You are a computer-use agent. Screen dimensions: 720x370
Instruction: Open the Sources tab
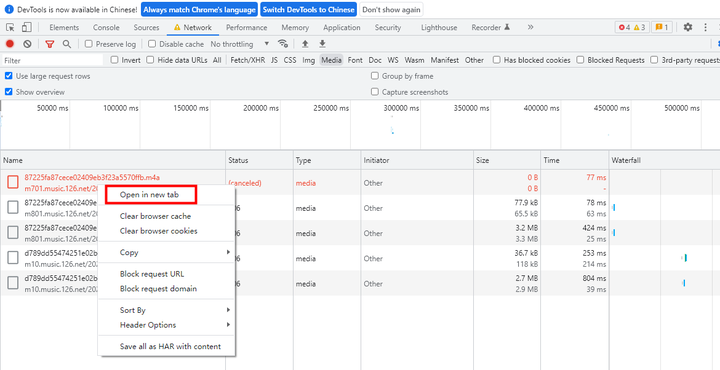click(146, 28)
